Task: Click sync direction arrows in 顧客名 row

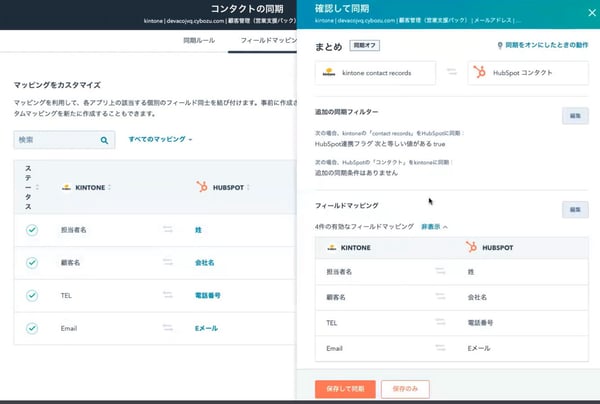Action: (x=168, y=262)
